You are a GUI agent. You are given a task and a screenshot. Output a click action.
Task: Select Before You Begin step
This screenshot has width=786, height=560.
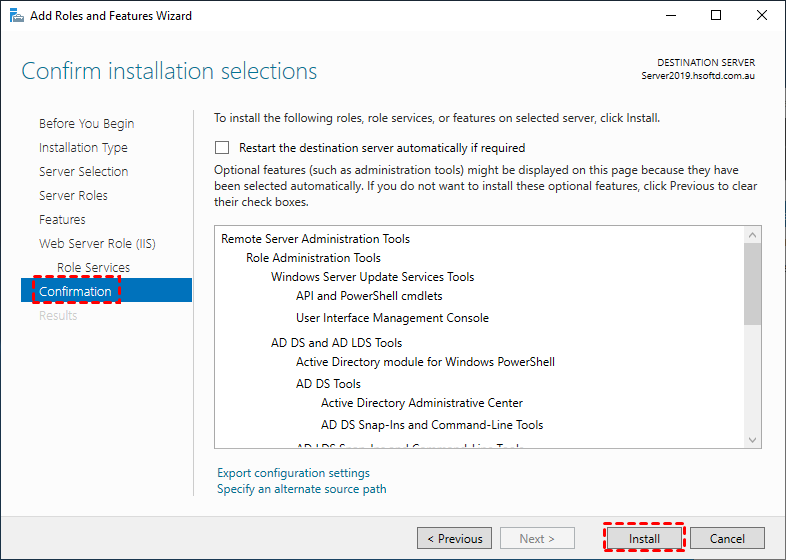pyautogui.click(x=86, y=124)
